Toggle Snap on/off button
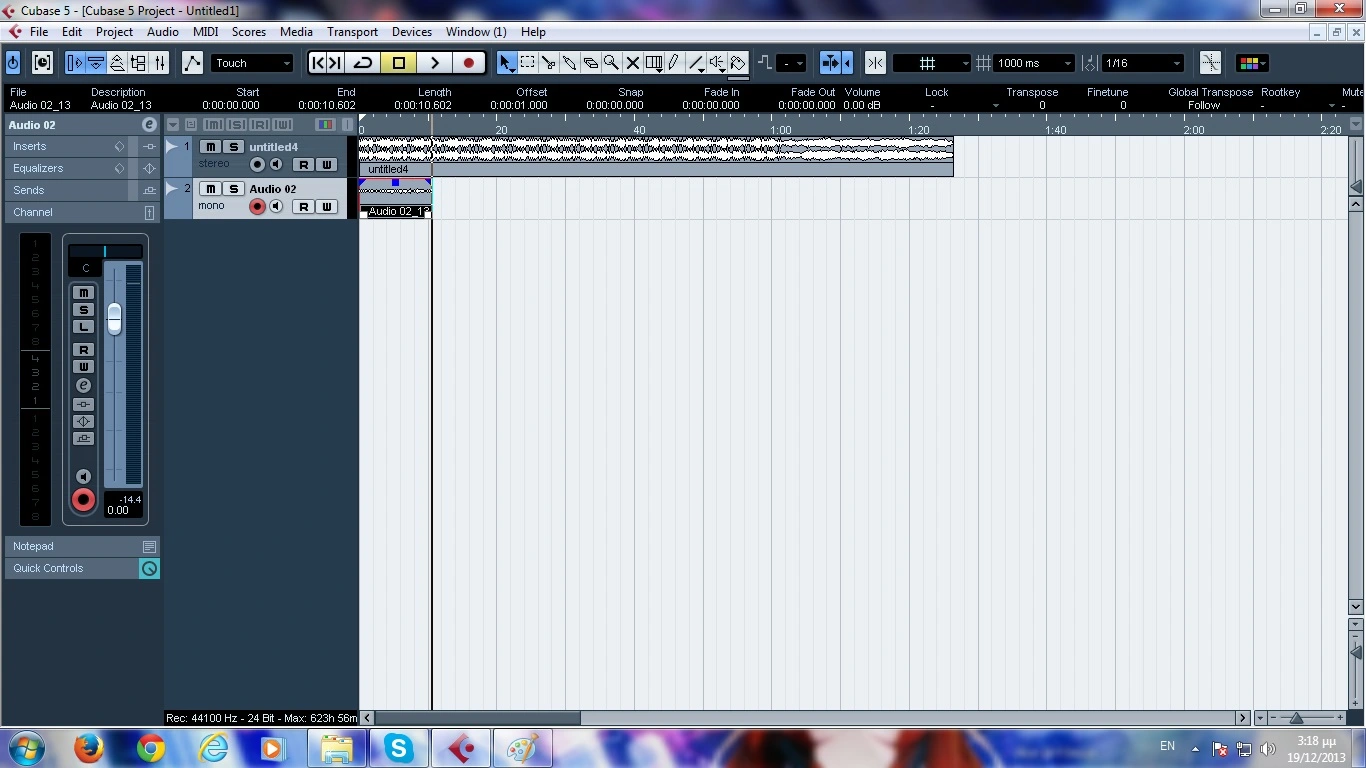Viewport: 1366px width, 768px height. 875,63
